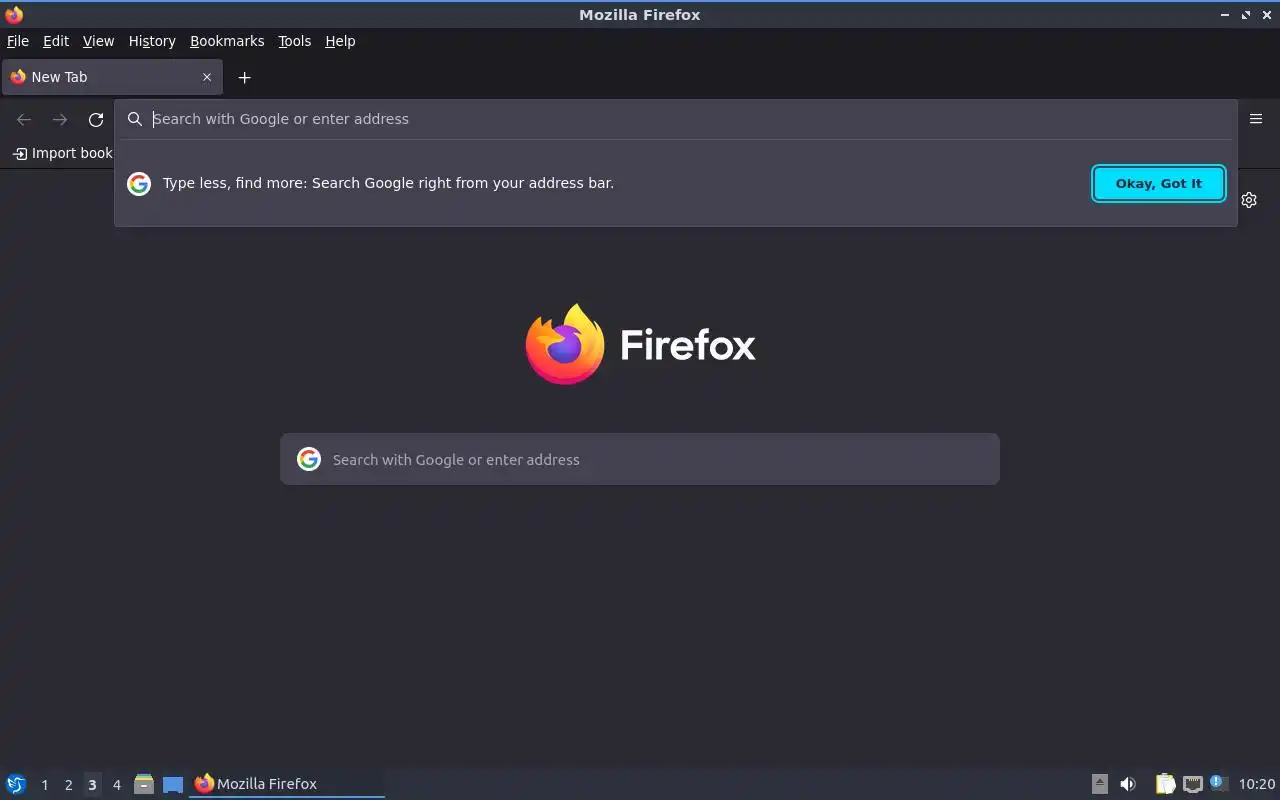
Task: Maximize the Firefox window
Action: point(1246,15)
